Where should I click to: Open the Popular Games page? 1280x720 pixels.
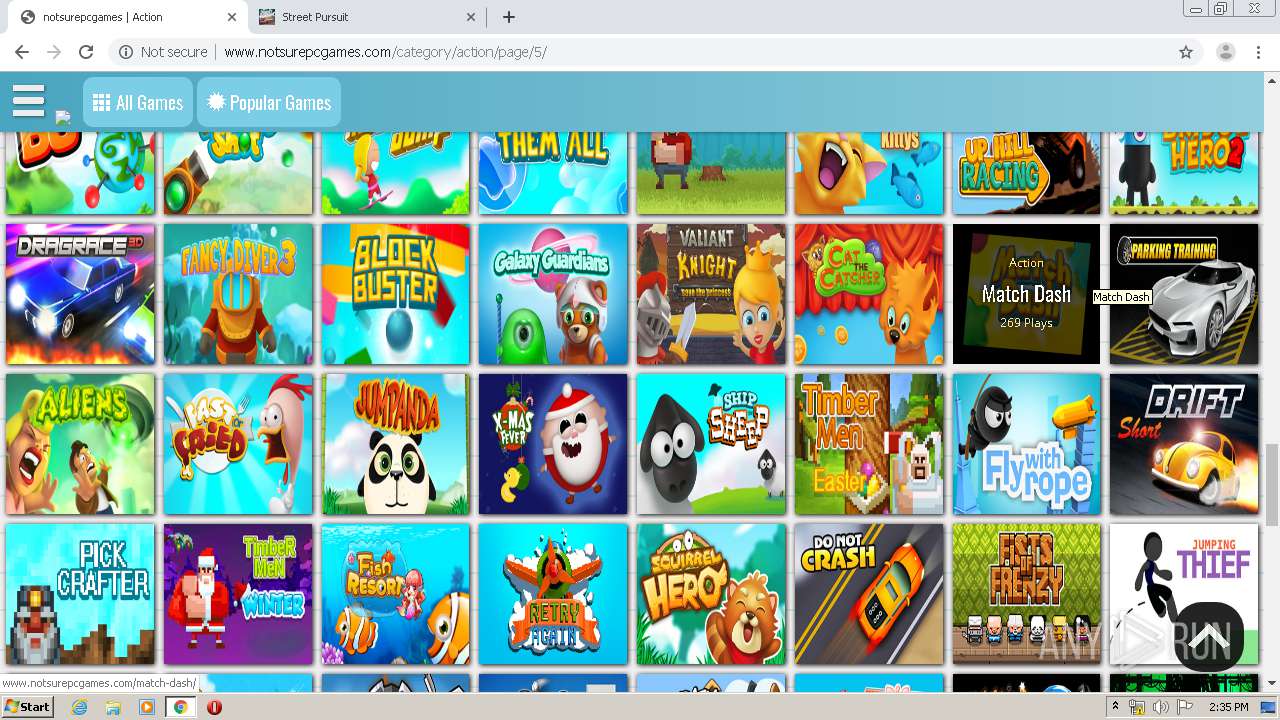click(269, 103)
